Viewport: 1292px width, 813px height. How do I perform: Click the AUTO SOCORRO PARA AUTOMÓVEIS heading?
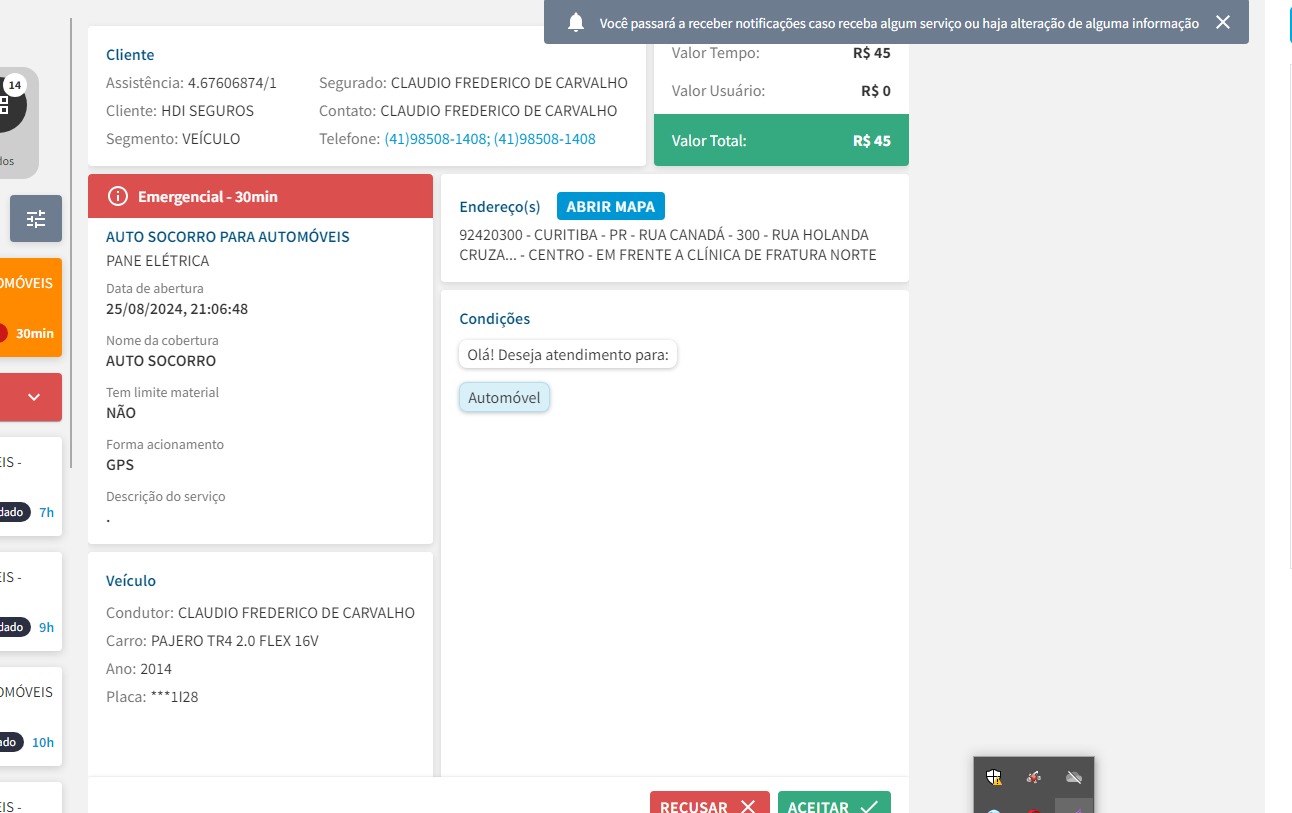[x=228, y=237]
